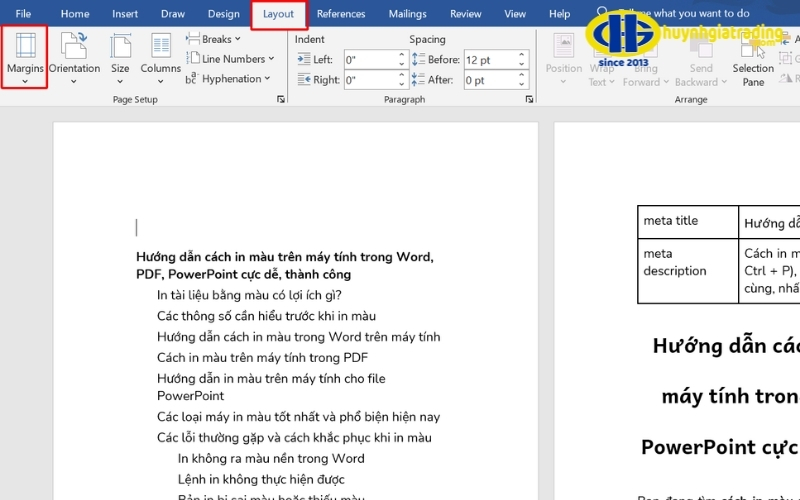Image resolution: width=800 pixels, height=500 pixels.
Task: Open the Line Numbers dropdown
Action: pos(230,59)
